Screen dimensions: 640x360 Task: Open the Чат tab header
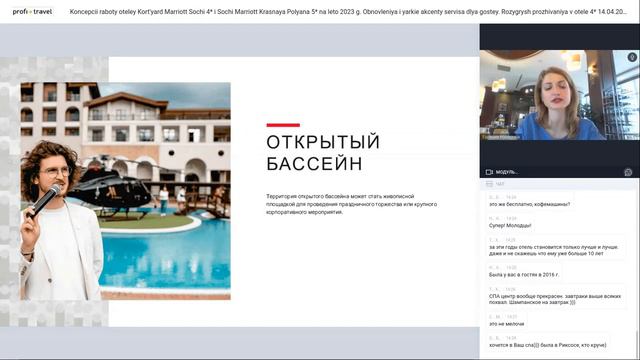coord(500,184)
